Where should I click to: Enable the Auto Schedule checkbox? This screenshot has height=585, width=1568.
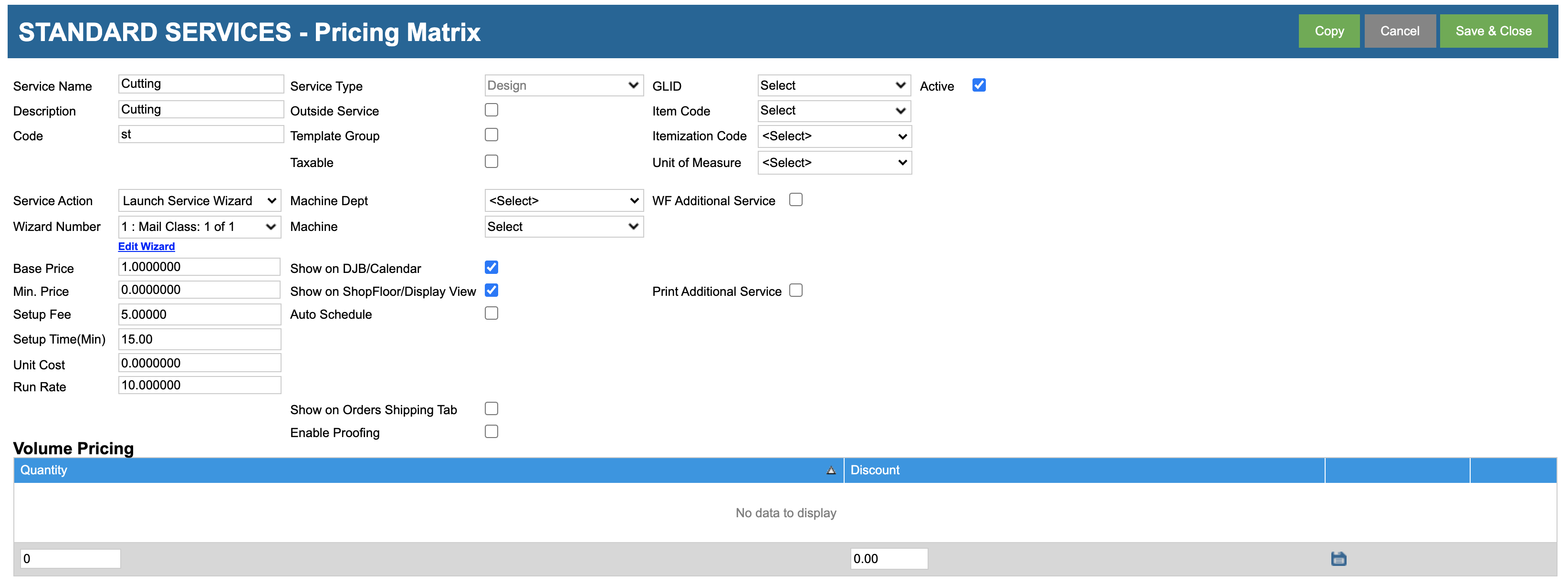click(491, 313)
